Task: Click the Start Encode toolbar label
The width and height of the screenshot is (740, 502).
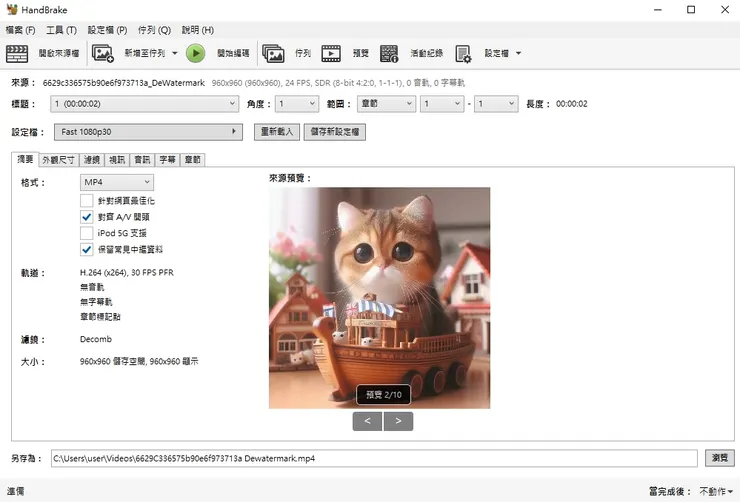Action: 233,53
